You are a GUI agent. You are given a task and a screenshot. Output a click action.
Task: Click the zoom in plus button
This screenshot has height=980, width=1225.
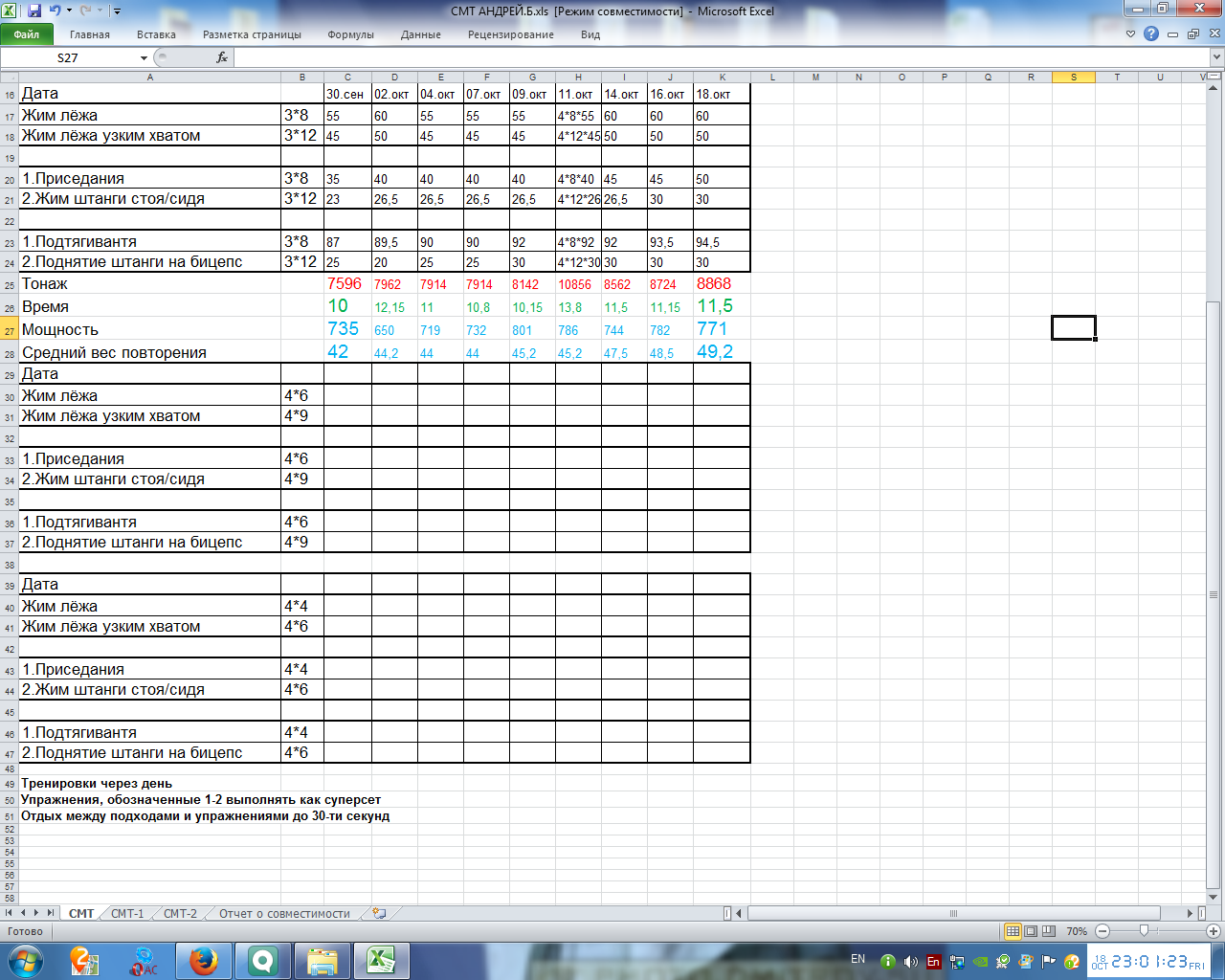pyautogui.click(x=1214, y=931)
